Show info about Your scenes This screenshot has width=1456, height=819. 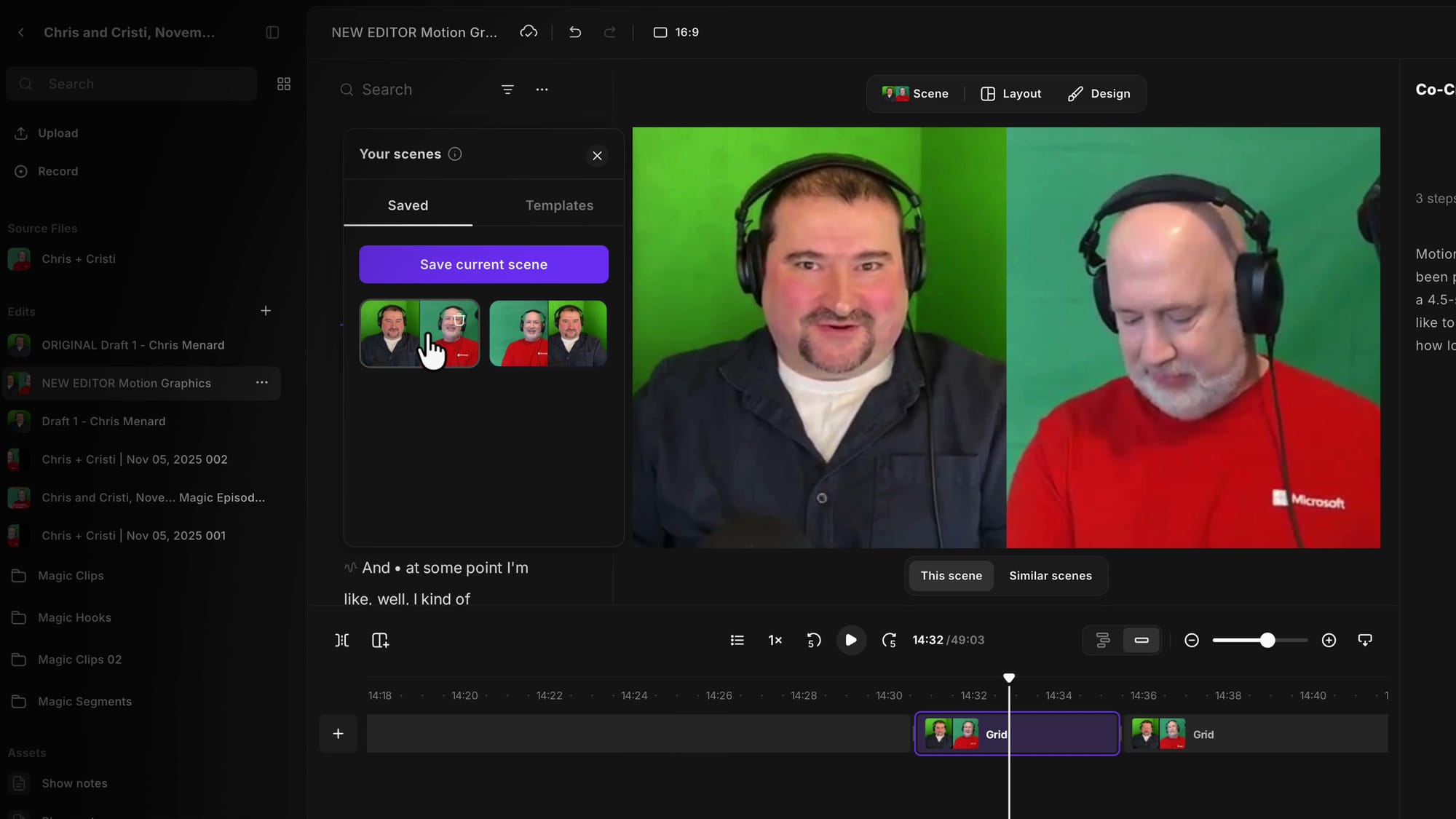click(455, 154)
